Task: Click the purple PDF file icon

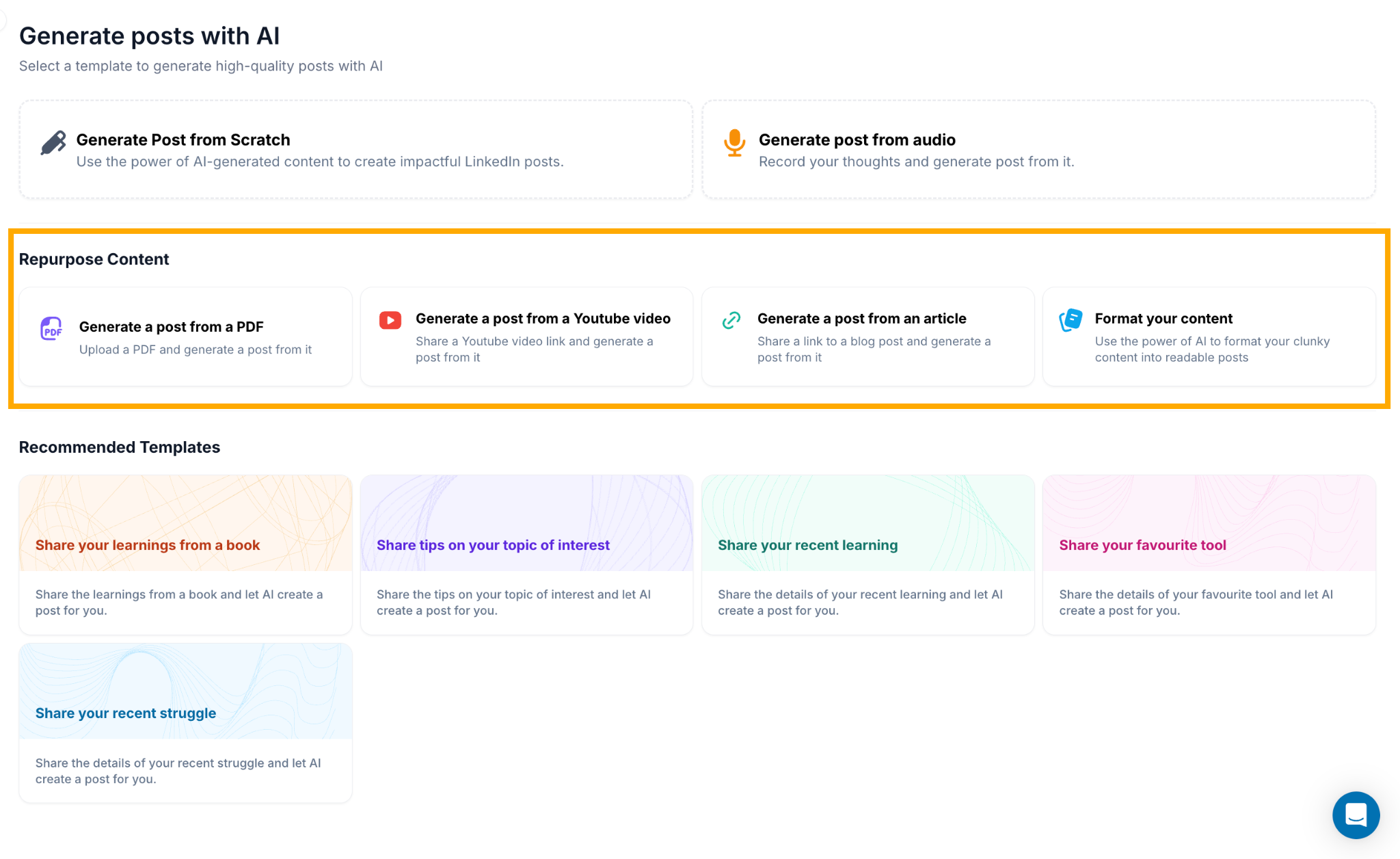Action: pyautogui.click(x=51, y=329)
